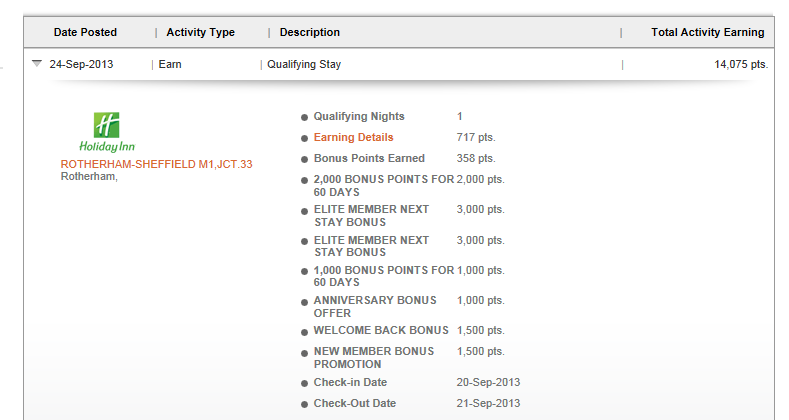Click the 21-Sep-2013 check-out value

click(x=488, y=403)
